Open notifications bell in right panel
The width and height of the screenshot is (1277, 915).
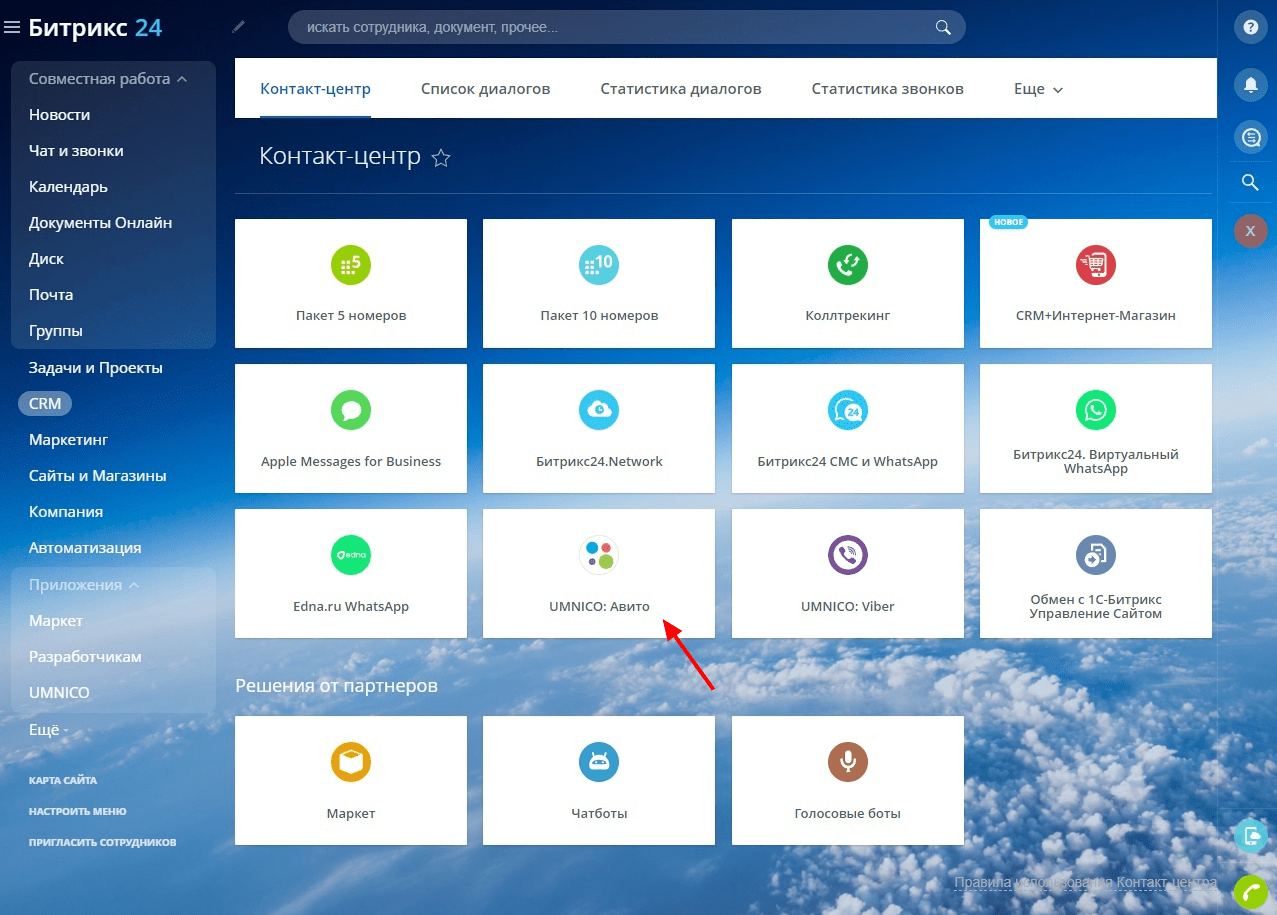[x=1250, y=84]
